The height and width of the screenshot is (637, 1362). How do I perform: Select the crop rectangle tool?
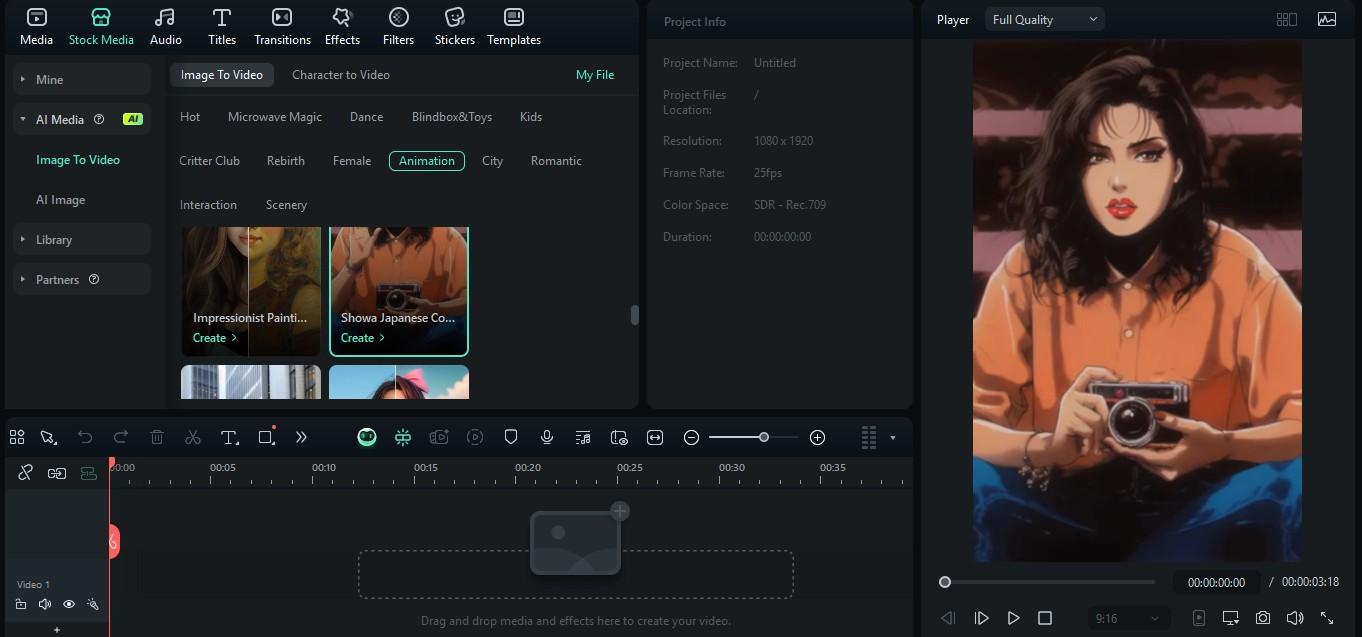point(266,437)
